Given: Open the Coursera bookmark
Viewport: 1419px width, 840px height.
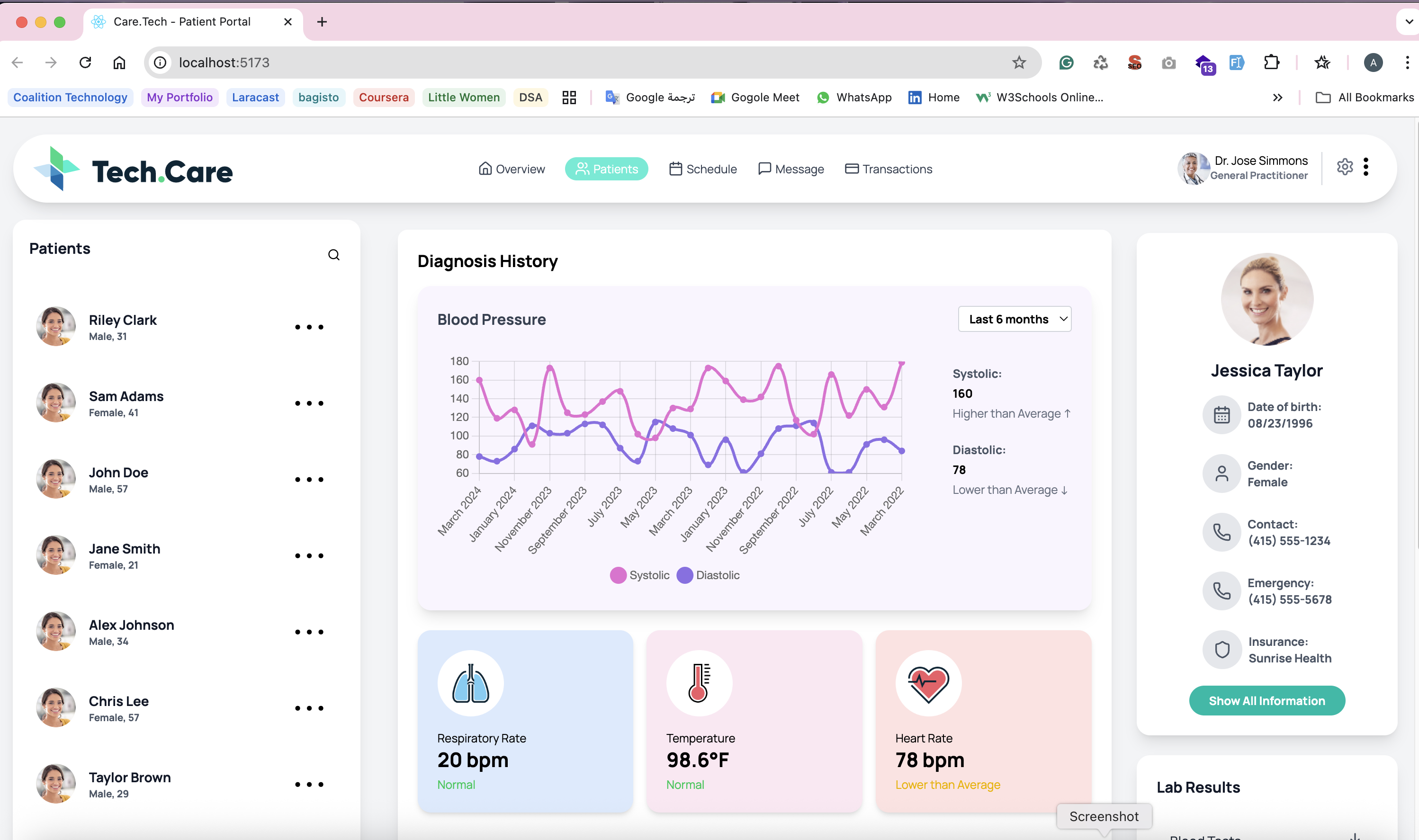Looking at the screenshot, I should 384,97.
